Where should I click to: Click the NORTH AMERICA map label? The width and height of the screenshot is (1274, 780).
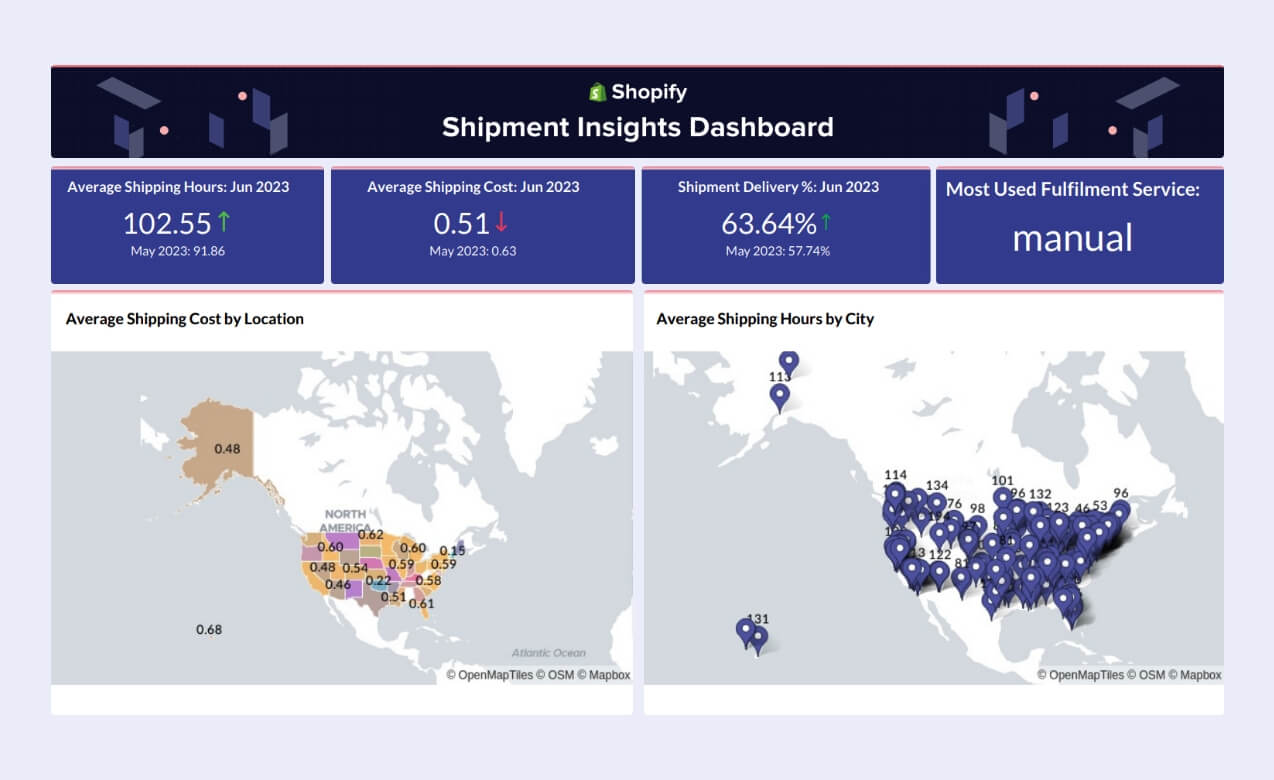[x=346, y=521]
